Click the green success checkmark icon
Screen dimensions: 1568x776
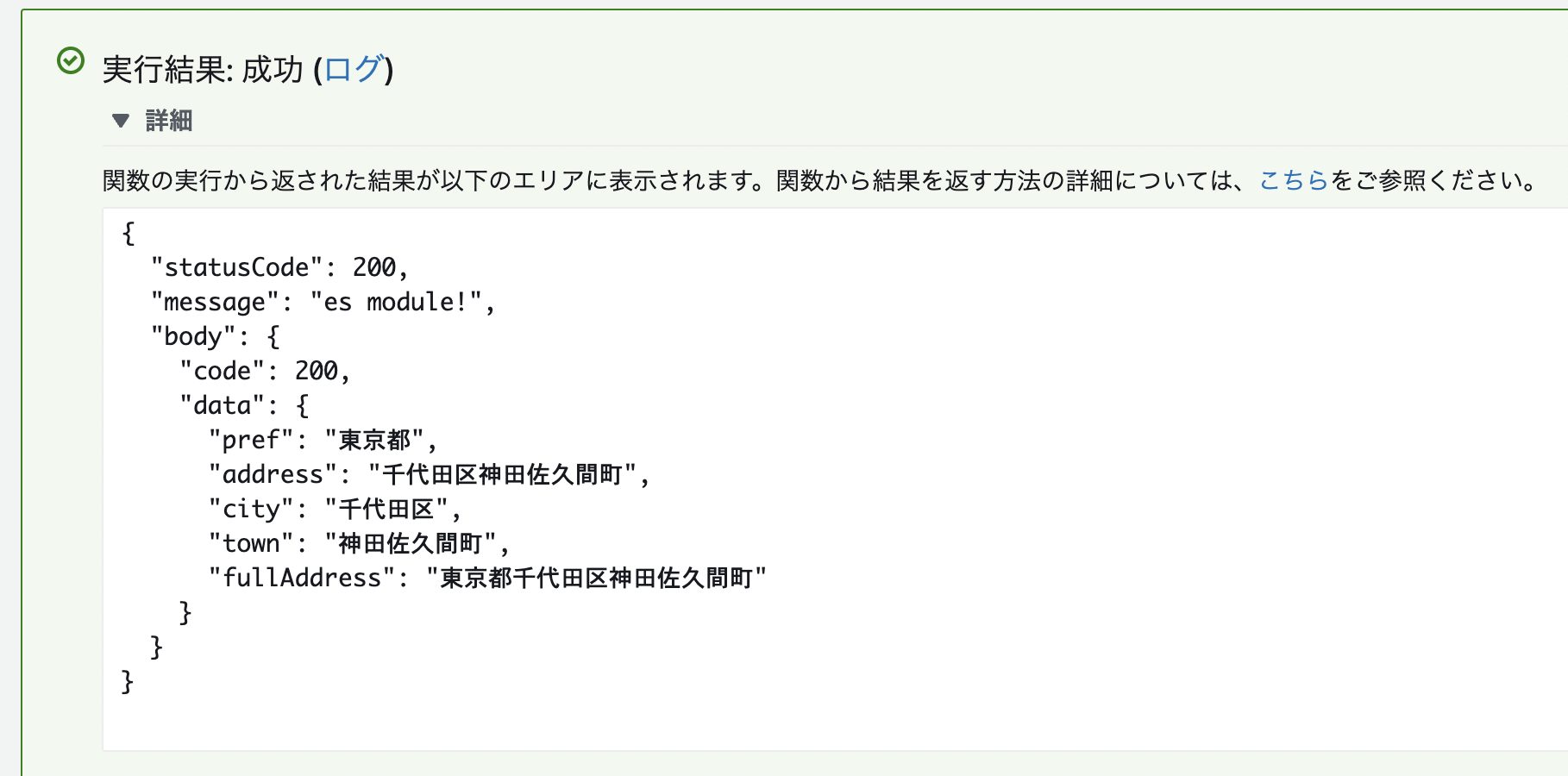click(71, 60)
